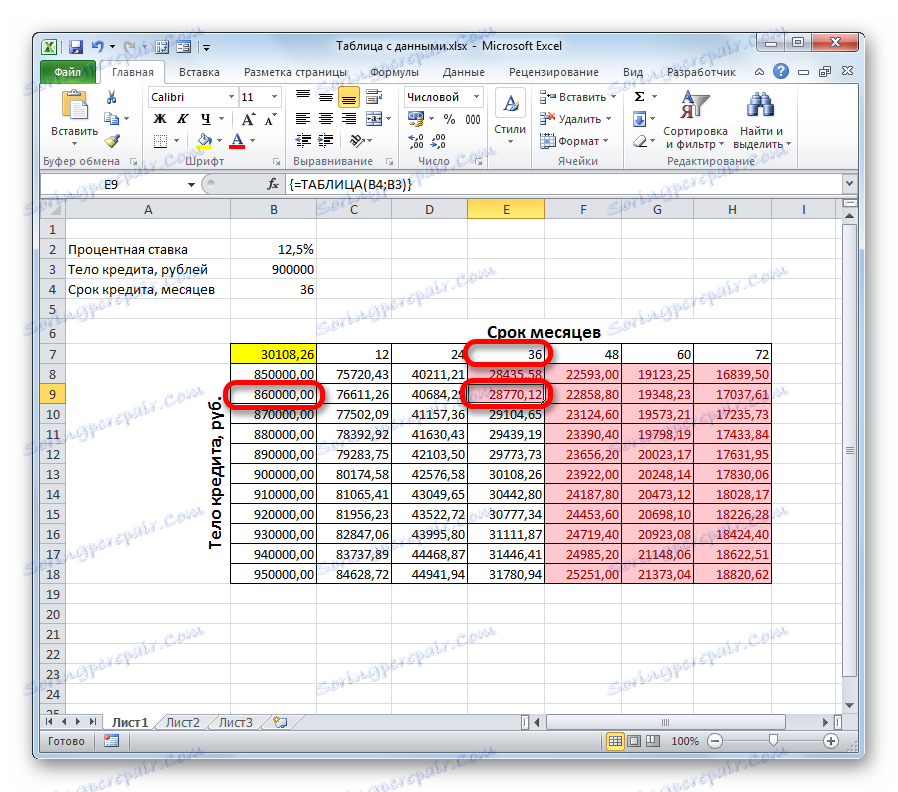Open the font size 11 dropdown
The image size is (898, 792).
[274, 97]
